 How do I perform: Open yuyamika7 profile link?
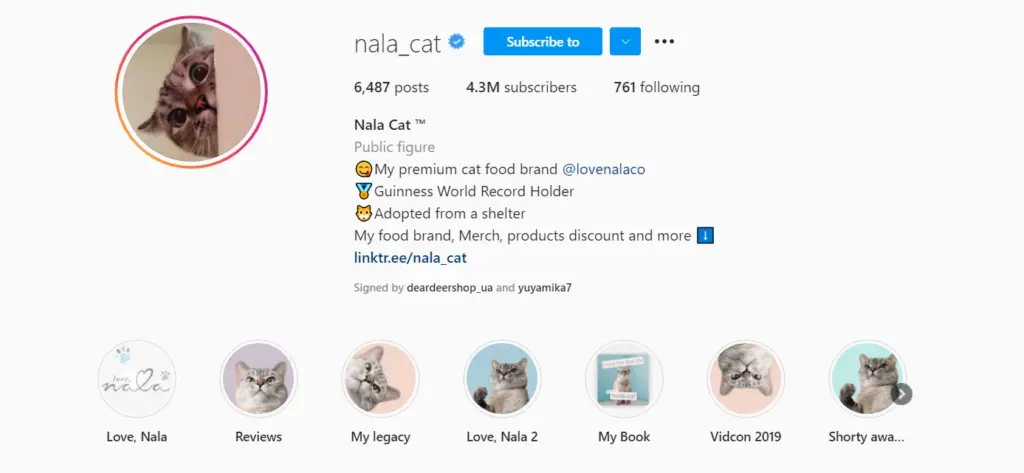point(544,288)
